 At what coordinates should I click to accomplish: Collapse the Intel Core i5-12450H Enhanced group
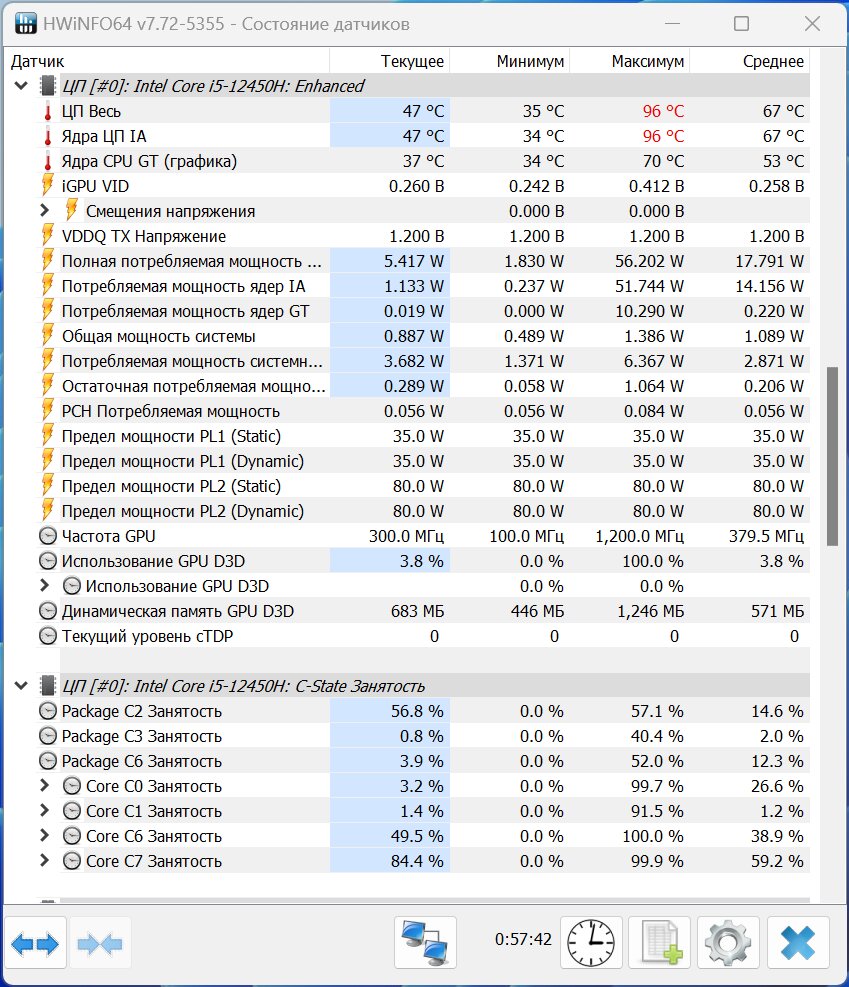click(x=21, y=86)
